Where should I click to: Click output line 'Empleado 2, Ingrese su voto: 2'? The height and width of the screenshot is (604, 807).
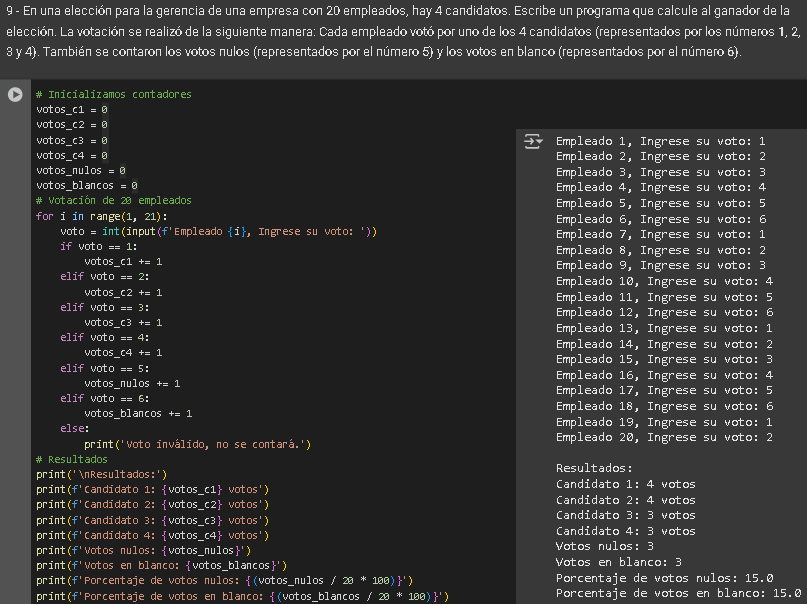[661, 156]
